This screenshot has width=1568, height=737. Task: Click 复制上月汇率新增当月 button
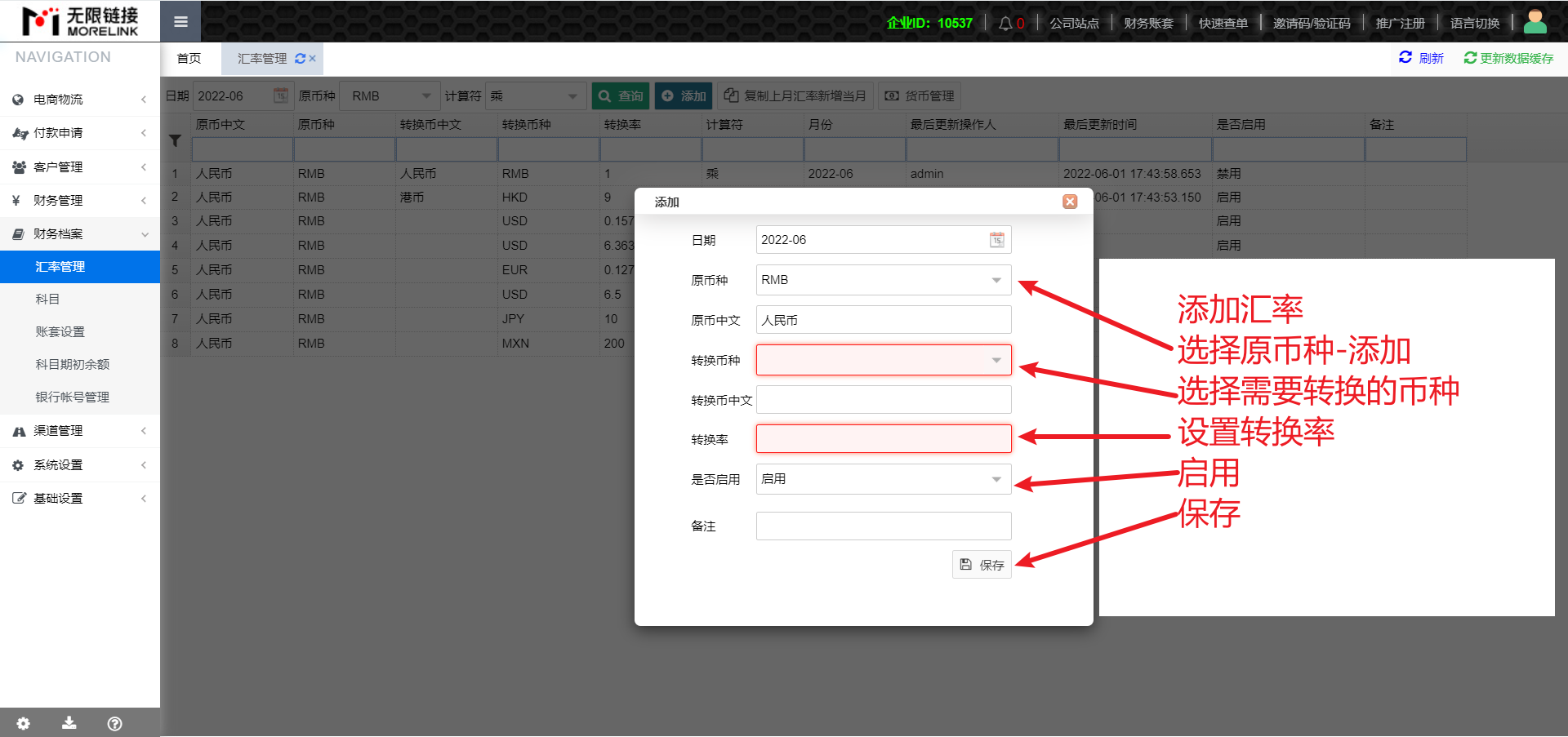pos(795,95)
